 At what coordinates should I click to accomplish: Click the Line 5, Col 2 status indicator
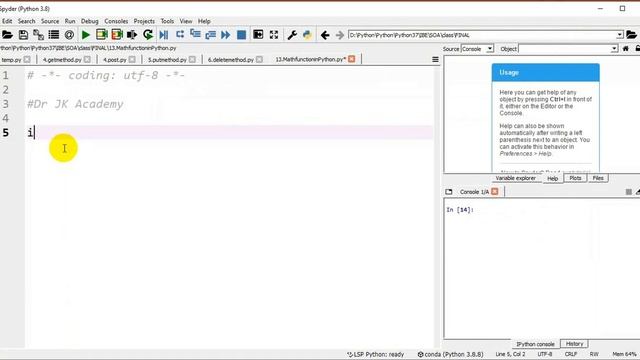pyautogui.click(x=510, y=354)
